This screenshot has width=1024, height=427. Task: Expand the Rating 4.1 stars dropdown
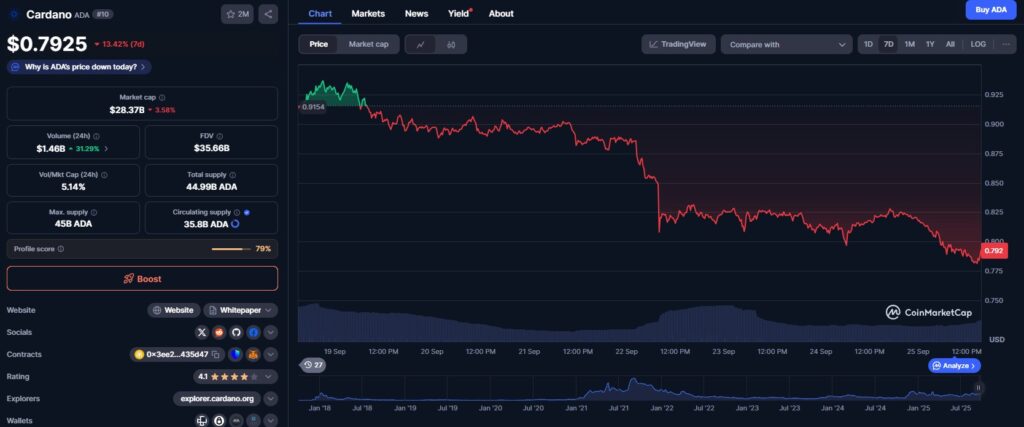click(x=268, y=376)
